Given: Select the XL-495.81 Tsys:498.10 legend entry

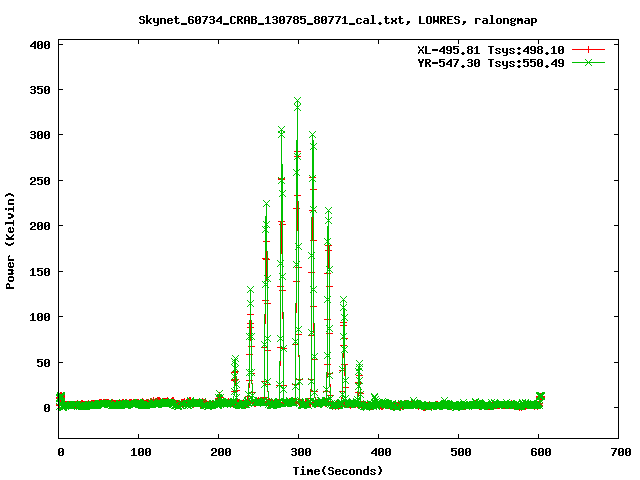Looking at the screenshot, I should [x=491, y=50].
